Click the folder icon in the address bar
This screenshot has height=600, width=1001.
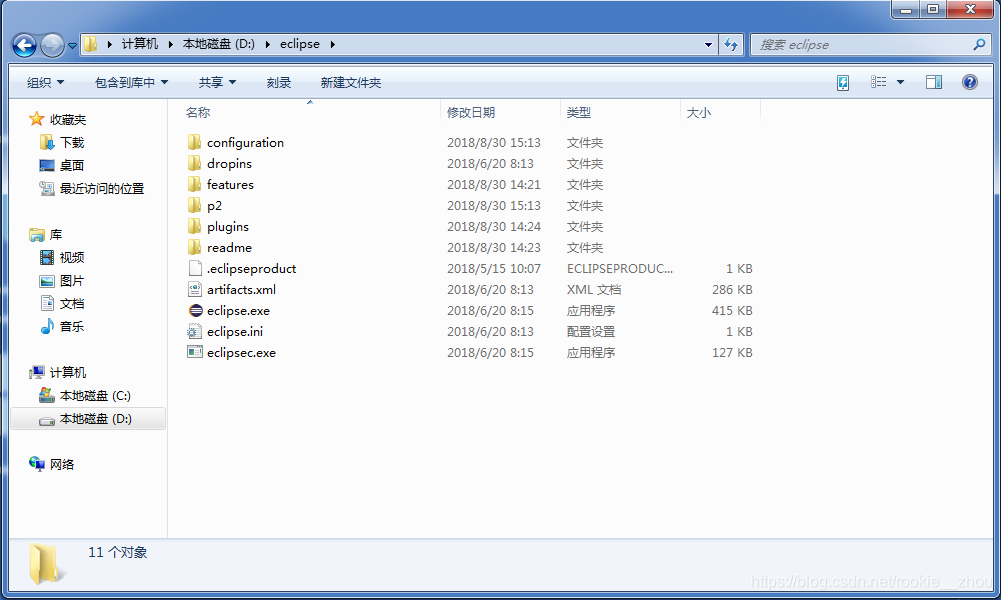tap(91, 44)
